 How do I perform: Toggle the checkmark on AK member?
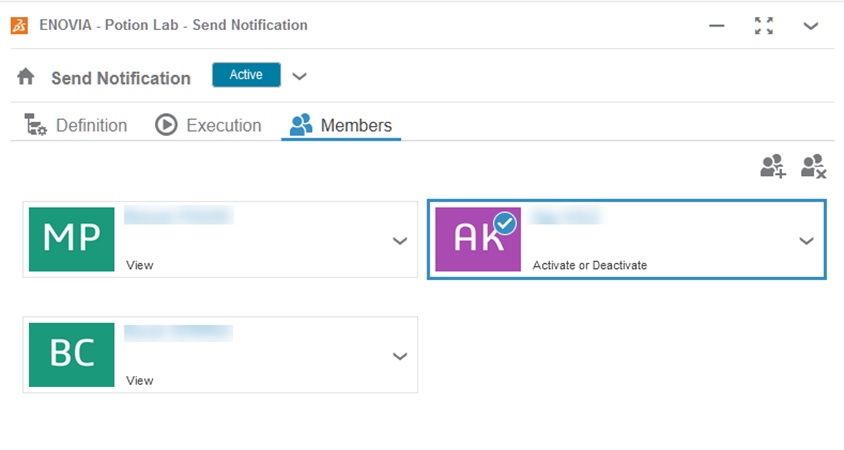pyautogui.click(x=506, y=224)
